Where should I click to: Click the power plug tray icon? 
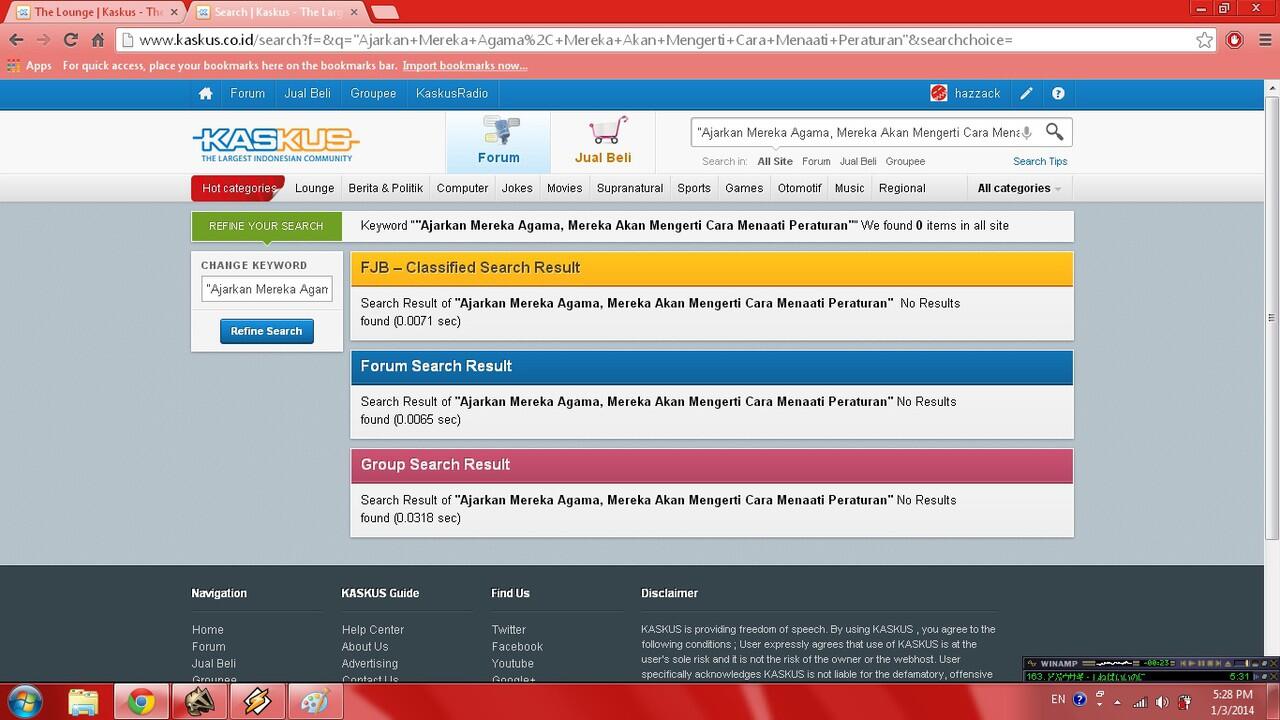pos(1185,702)
